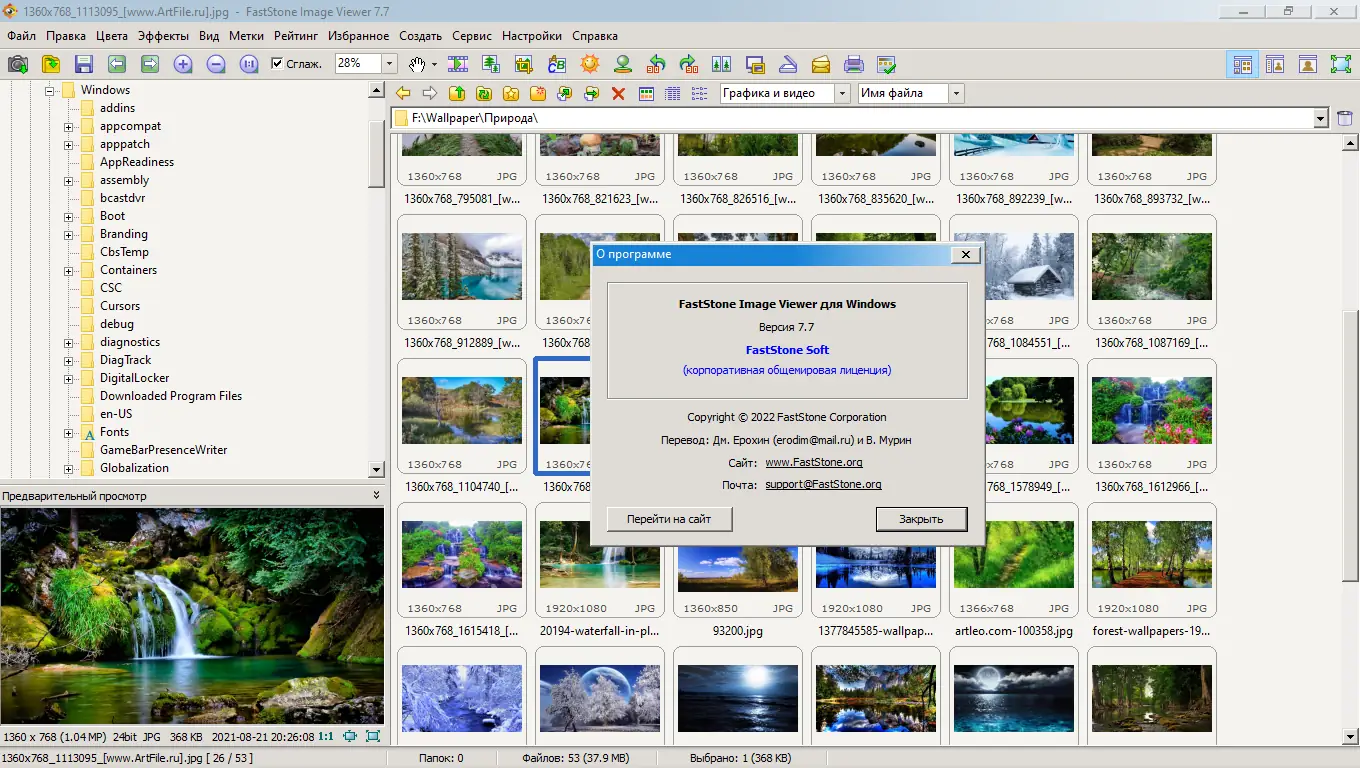The width and height of the screenshot is (1360, 768).
Task: Collapse the Windows folder tree node
Action: click(50, 90)
